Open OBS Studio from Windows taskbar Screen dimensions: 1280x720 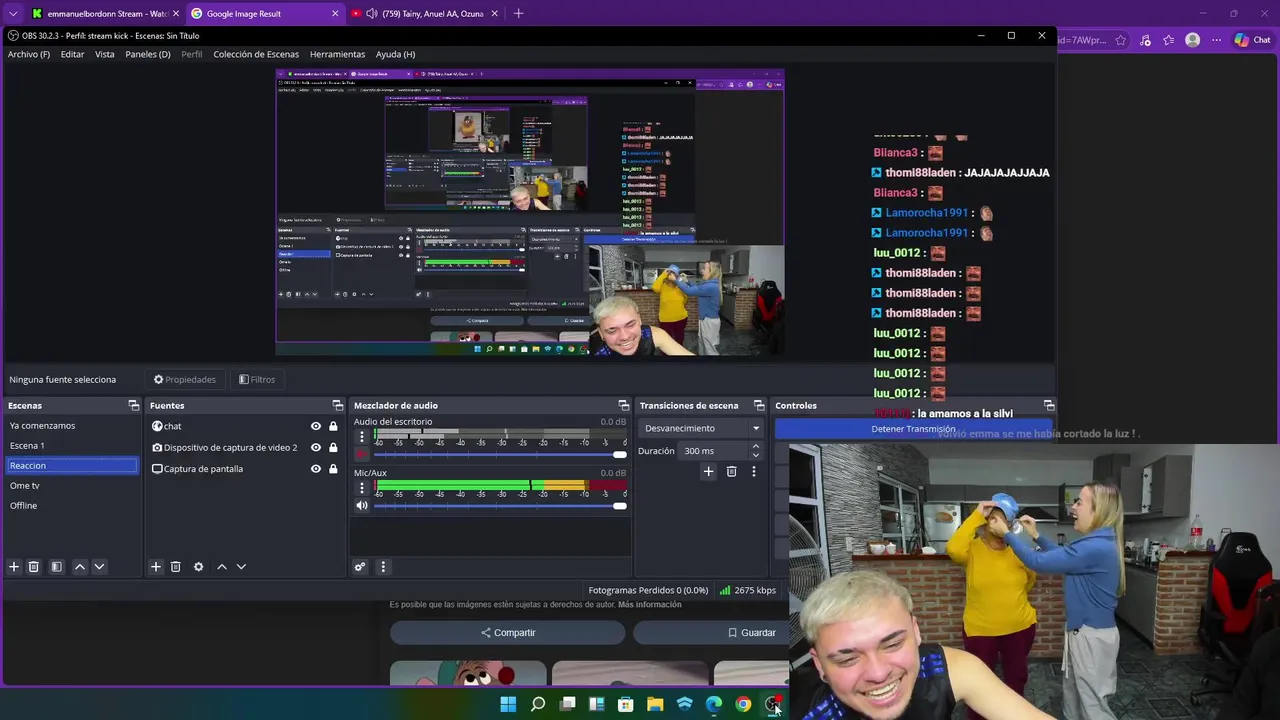773,704
